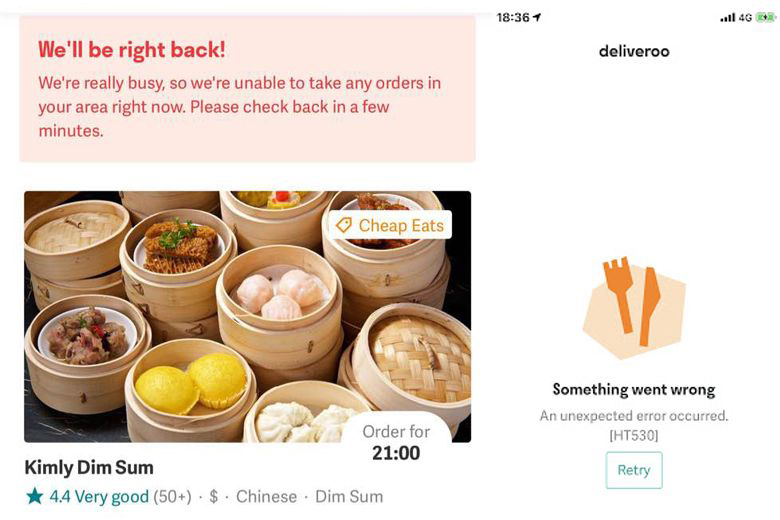Tap the Dim Sum cuisine tag
The height and width of the screenshot is (520, 780).
pos(349,497)
